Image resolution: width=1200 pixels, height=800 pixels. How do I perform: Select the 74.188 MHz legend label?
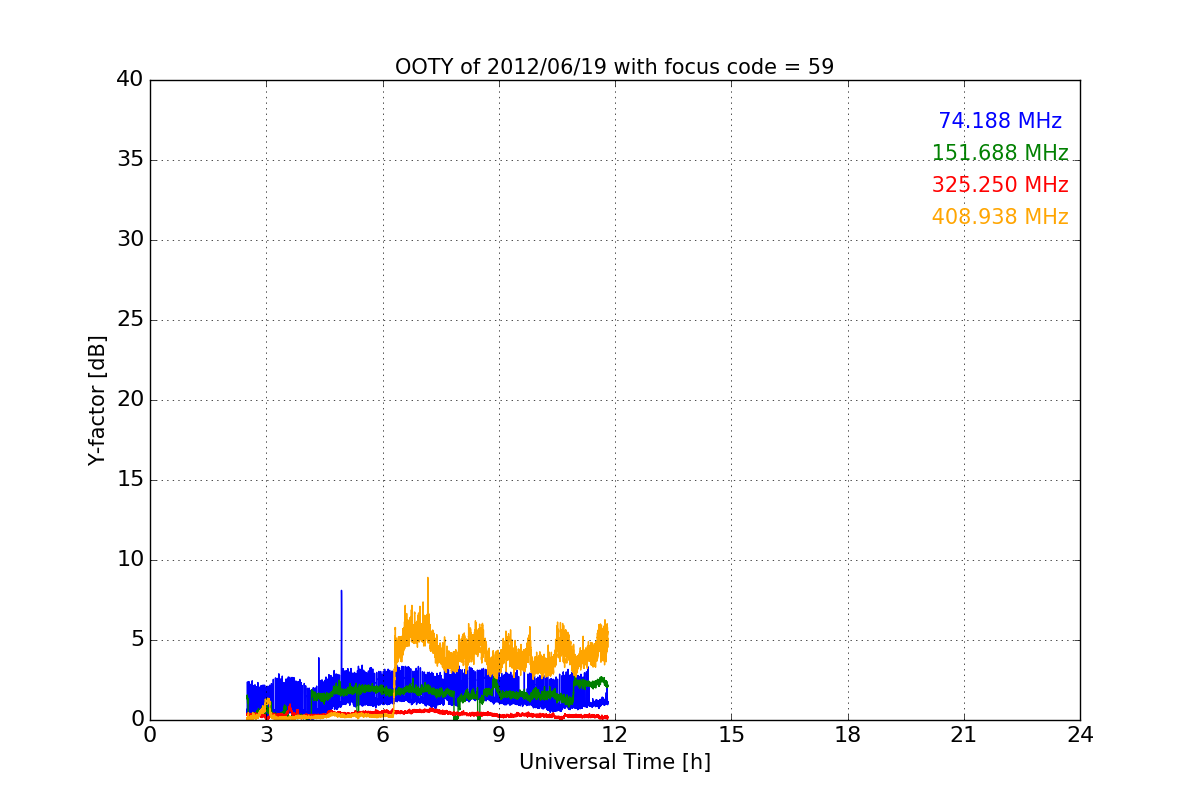[x=1000, y=121]
